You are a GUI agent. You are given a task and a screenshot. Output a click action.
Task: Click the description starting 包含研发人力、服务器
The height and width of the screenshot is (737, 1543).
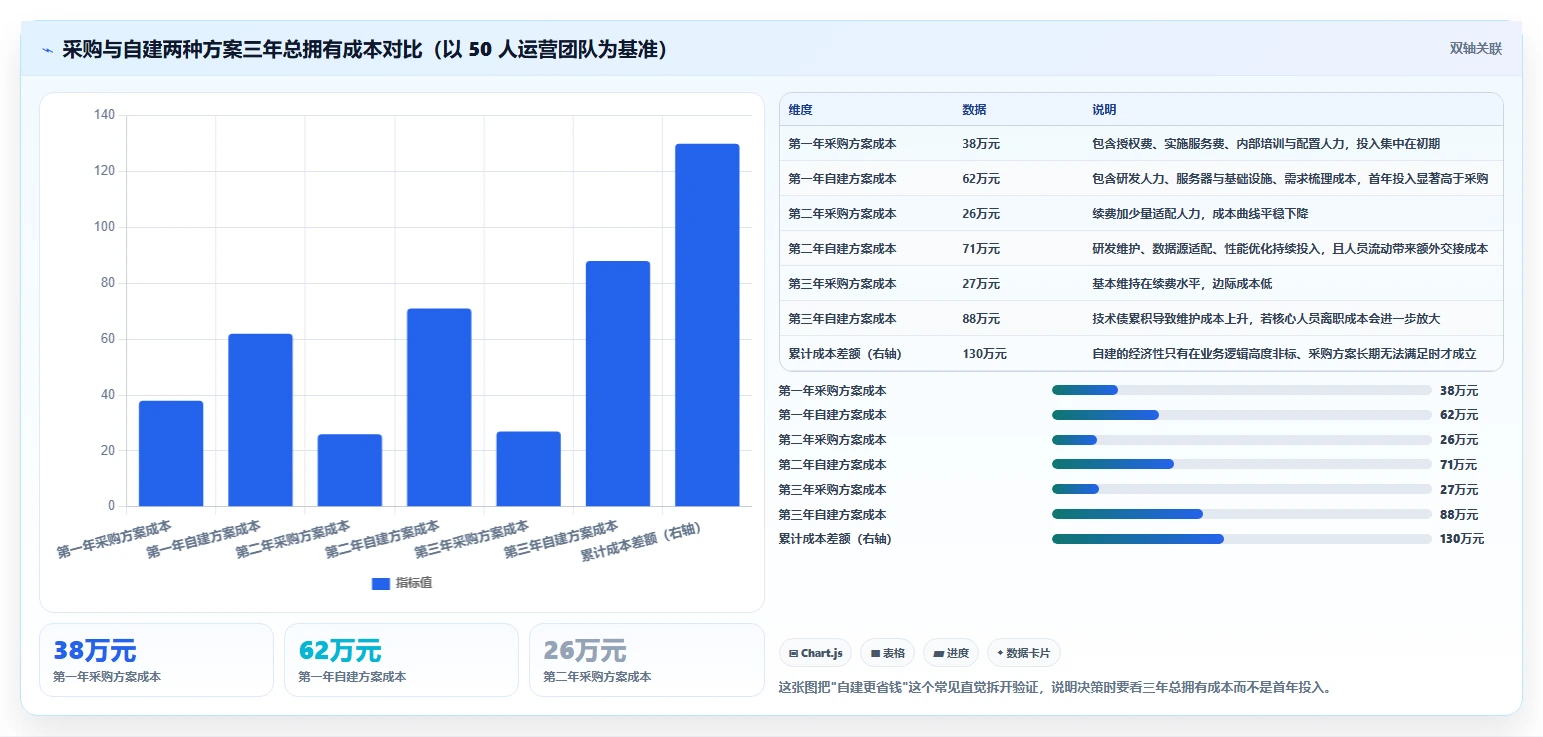[1290, 179]
